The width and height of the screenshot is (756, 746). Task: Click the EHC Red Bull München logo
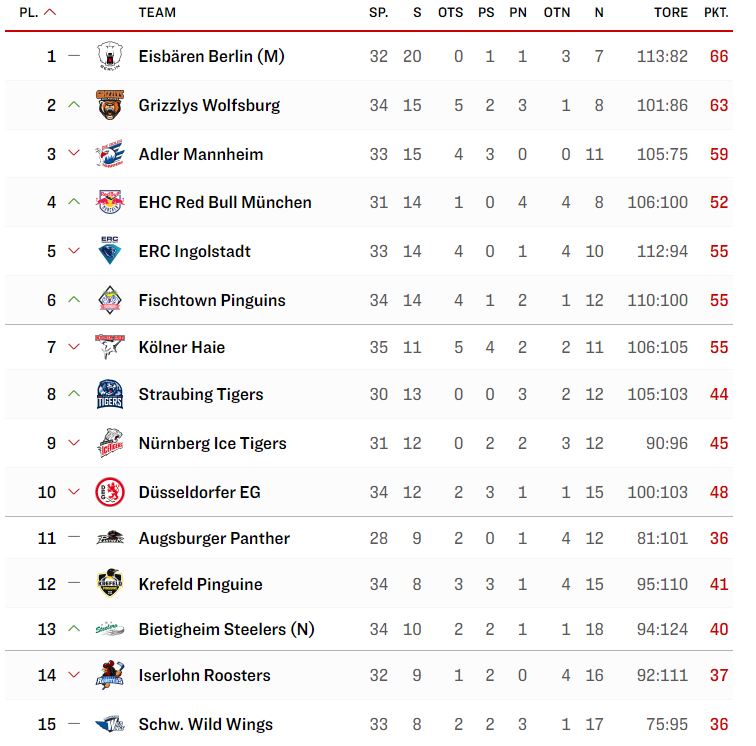pos(110,202)
